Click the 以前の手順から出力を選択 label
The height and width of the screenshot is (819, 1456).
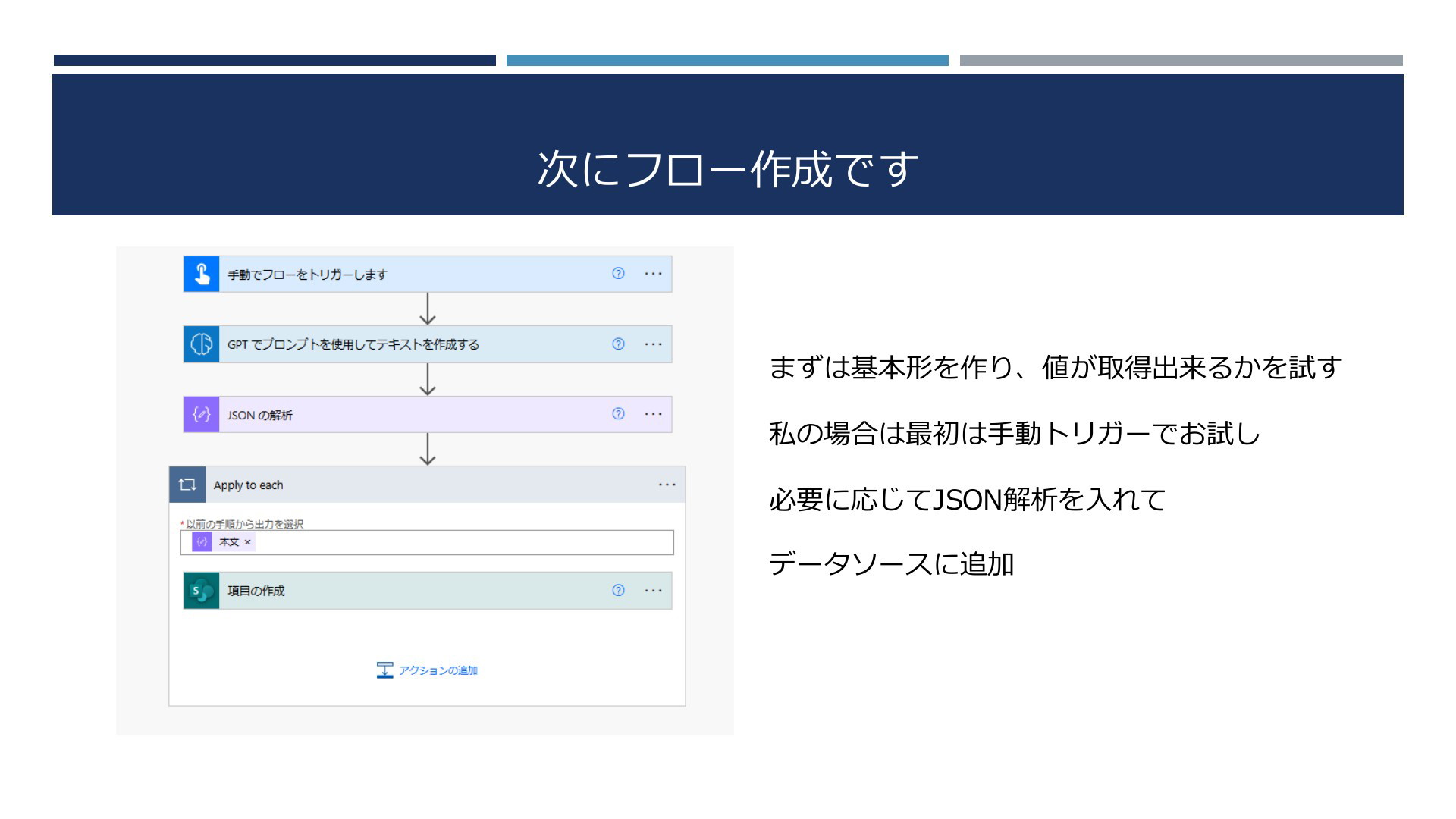click(244, 524)
